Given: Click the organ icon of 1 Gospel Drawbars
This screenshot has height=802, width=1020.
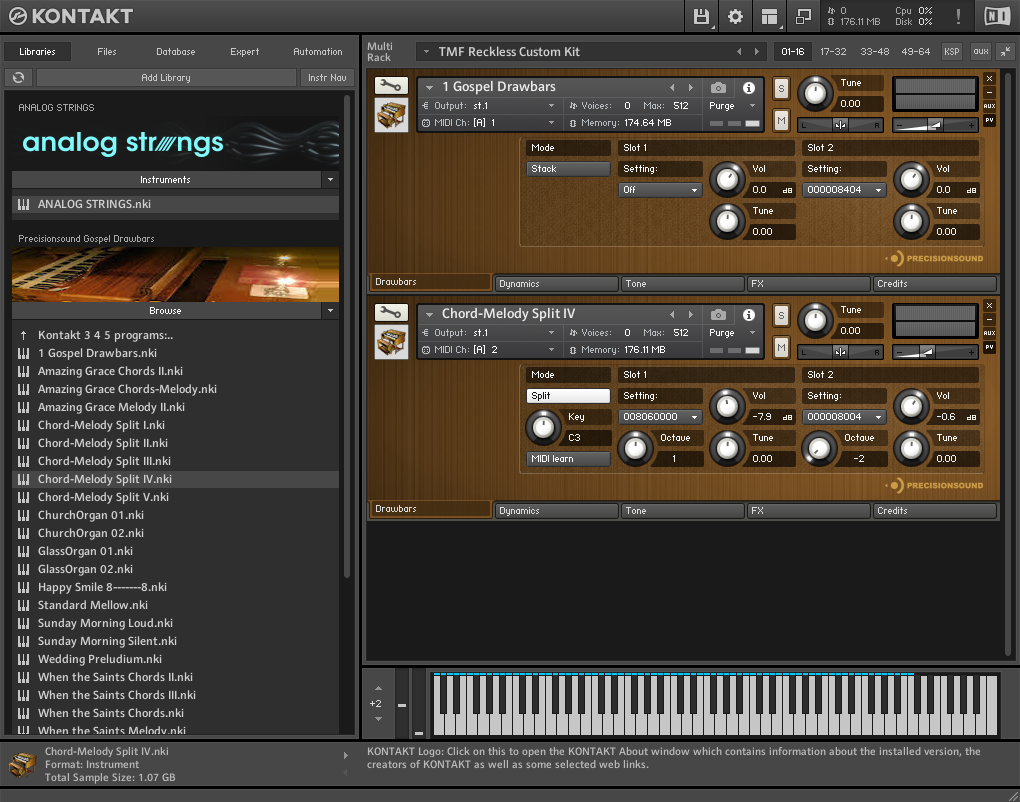Looking at the screenshot, I should click(x=391, y=115).
